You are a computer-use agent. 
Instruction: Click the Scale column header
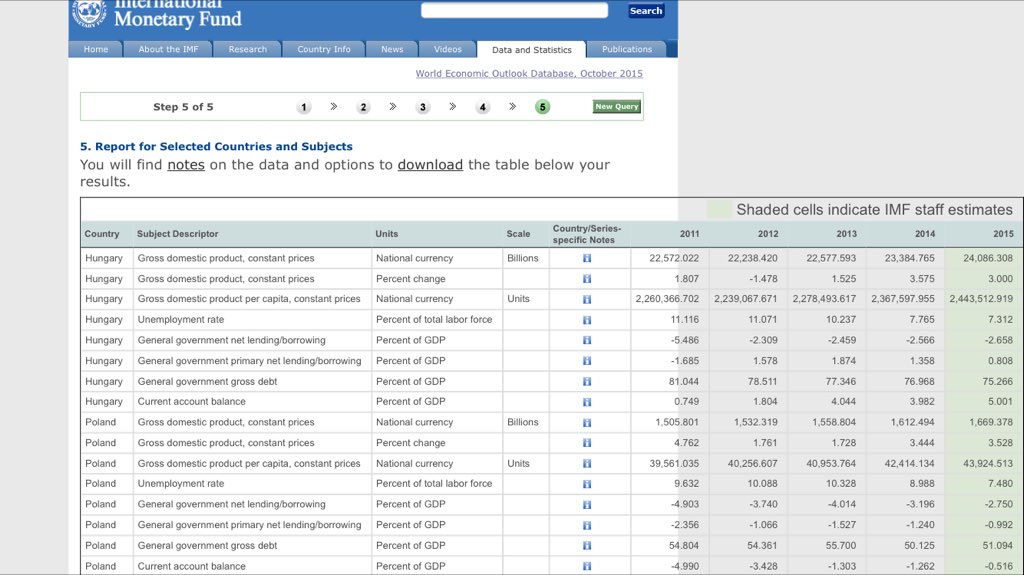(x=519, y=234)
